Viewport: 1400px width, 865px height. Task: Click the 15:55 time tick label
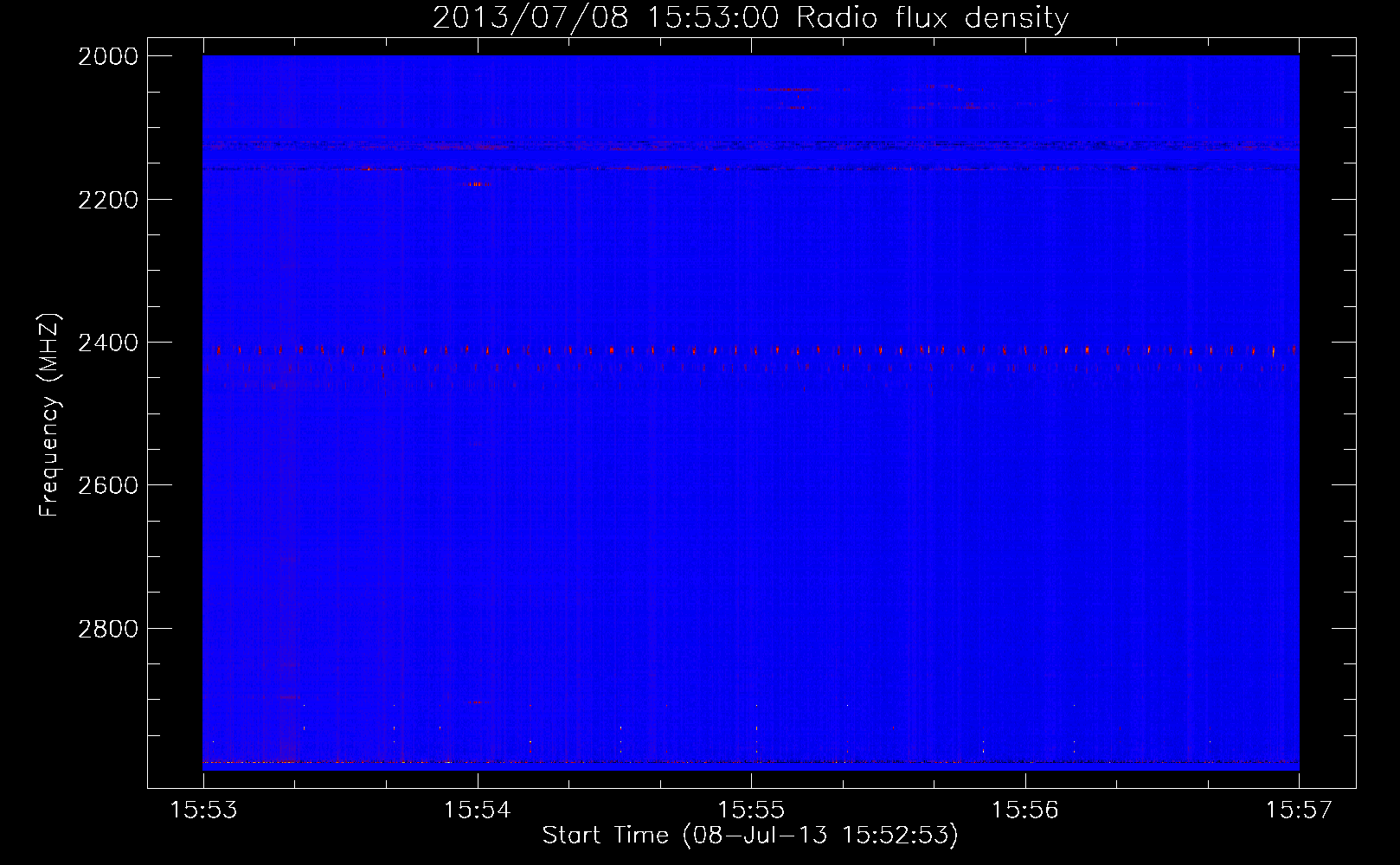click(x=752, y=810)
